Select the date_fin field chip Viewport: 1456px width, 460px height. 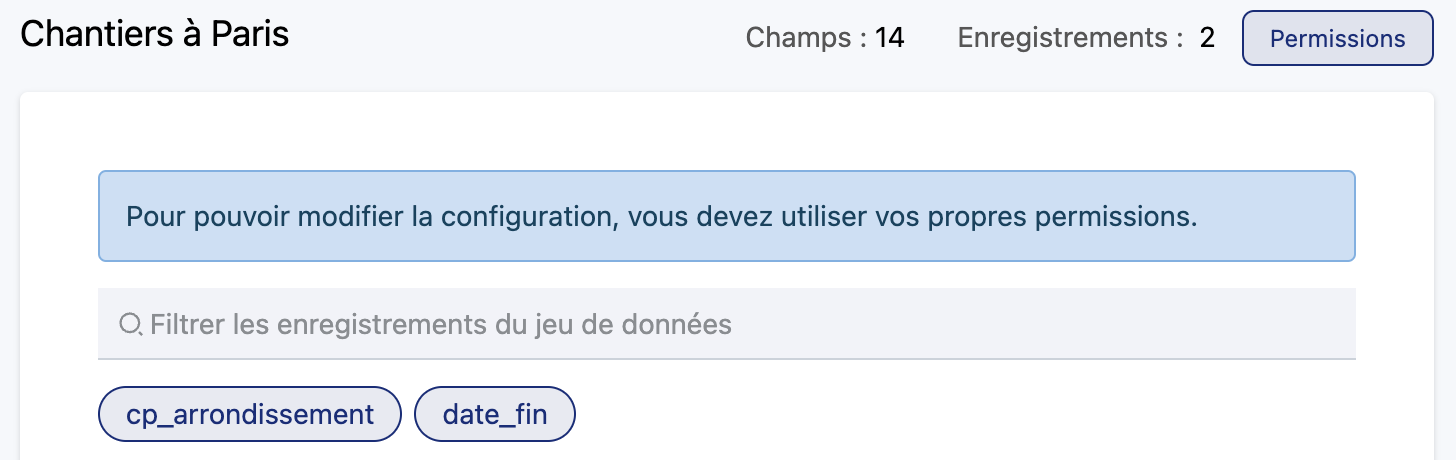click(x=495, y=414)
